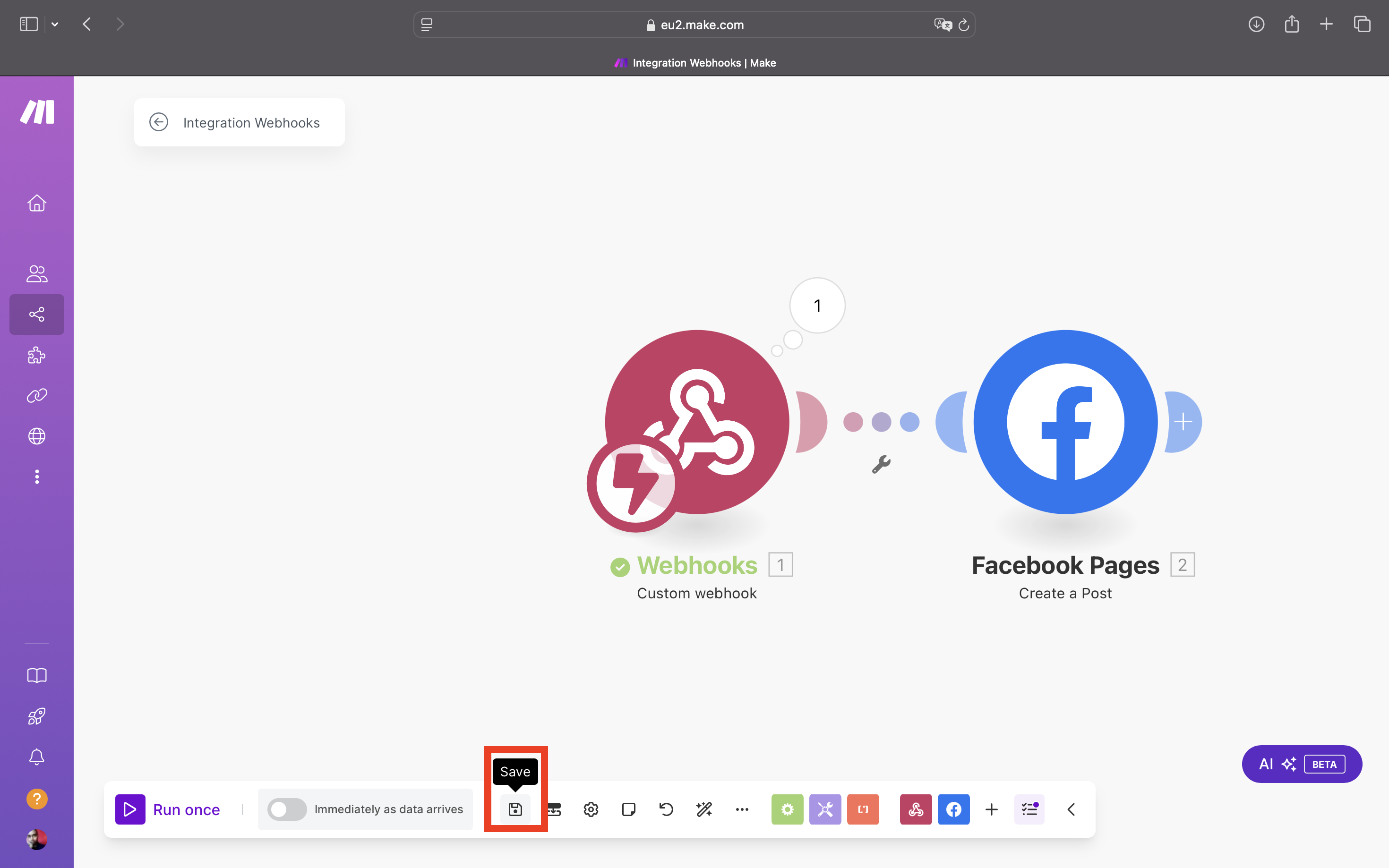The image size is (1389, 868).
Task: Show Safari tab overview
Action: (x=1362, y=24)
